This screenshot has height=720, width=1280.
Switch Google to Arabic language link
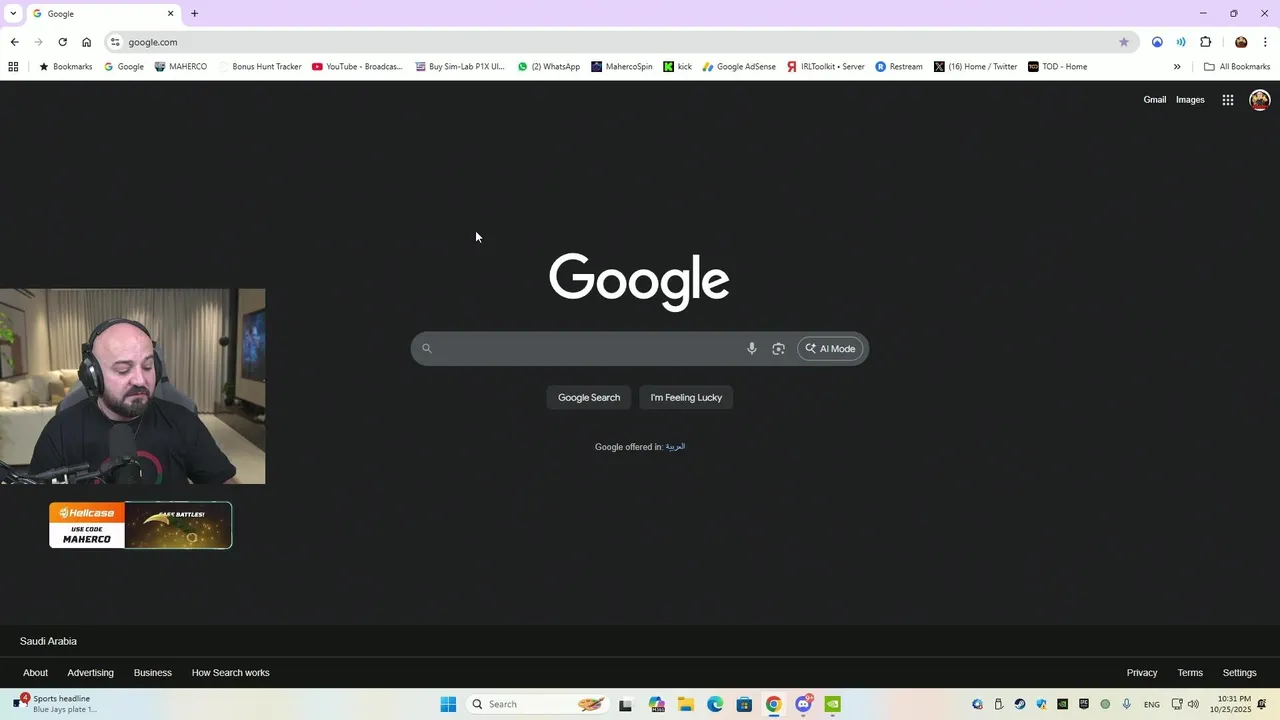tap(675, 447)
